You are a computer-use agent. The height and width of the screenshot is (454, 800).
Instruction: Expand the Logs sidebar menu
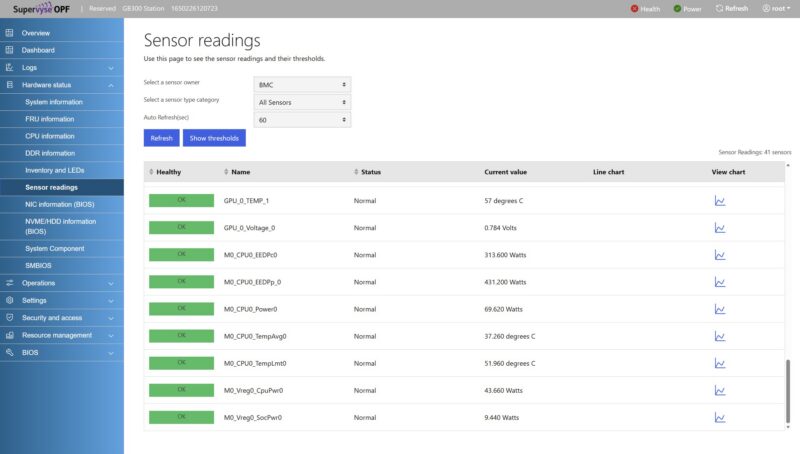(62, 67)
